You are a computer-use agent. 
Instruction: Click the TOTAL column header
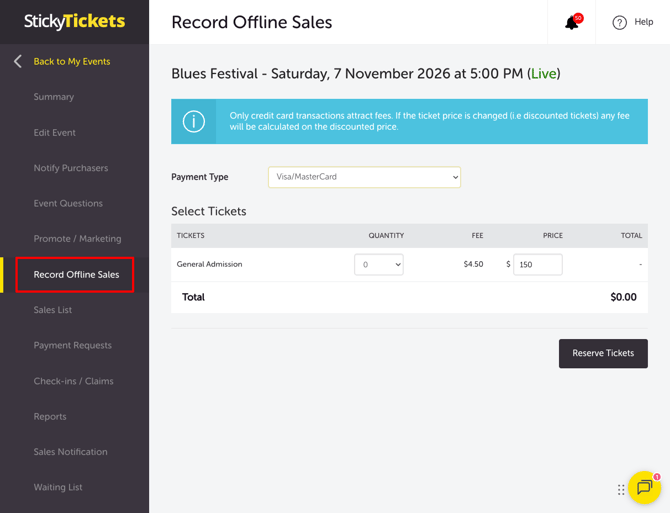coord(631,236)
